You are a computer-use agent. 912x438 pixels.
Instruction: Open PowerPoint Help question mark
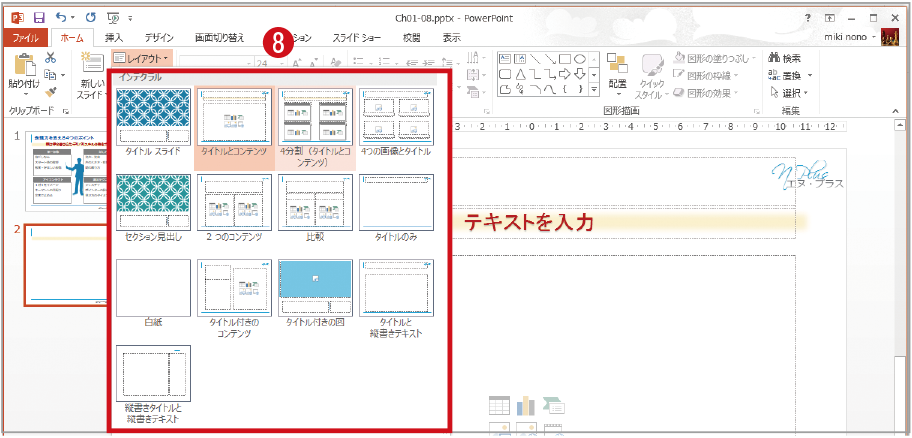pyautogui.click(x=808, y=18)
